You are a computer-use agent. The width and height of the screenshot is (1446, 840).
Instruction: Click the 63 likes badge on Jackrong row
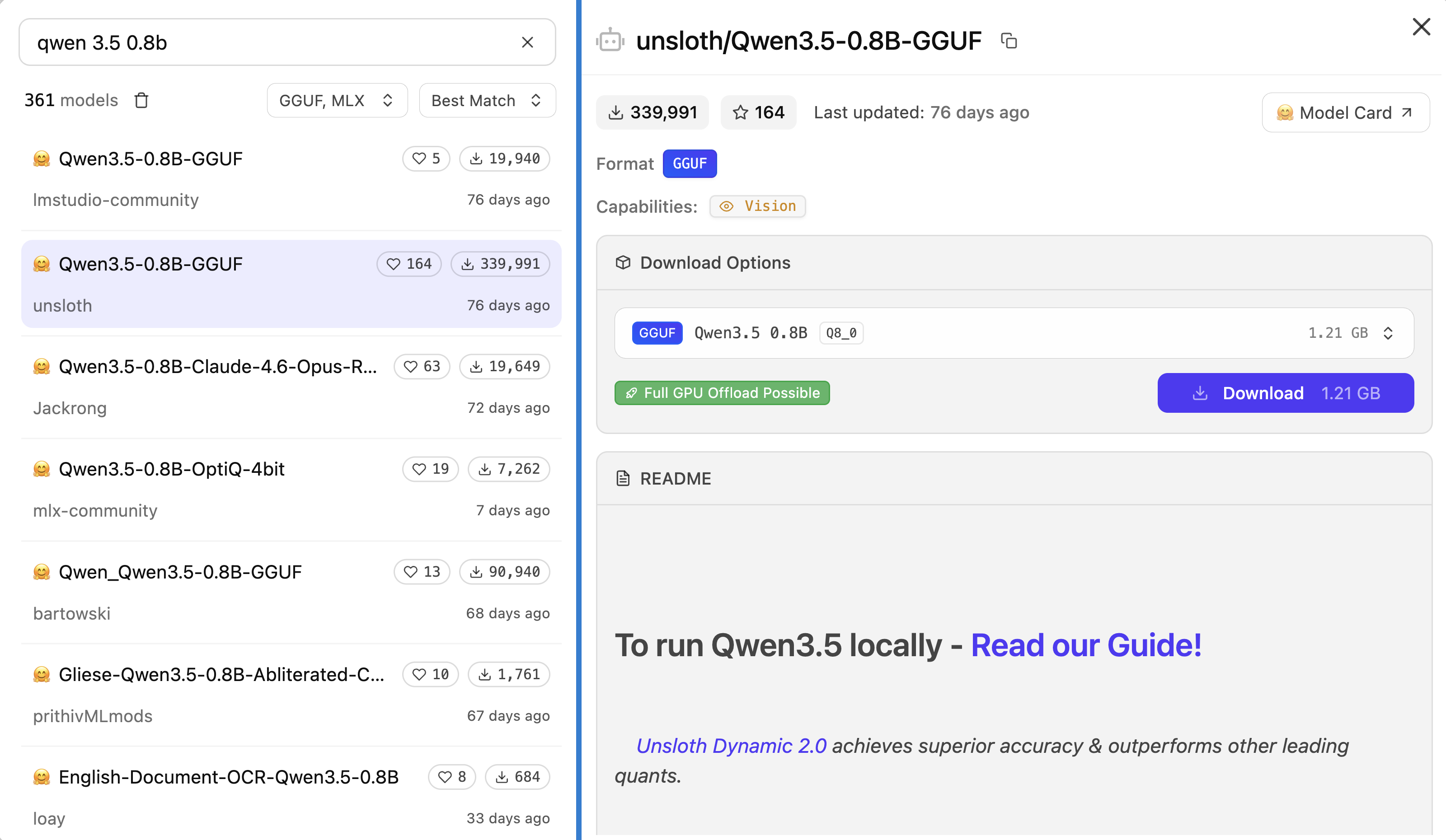pyautogui.click(x=422, y=366)
